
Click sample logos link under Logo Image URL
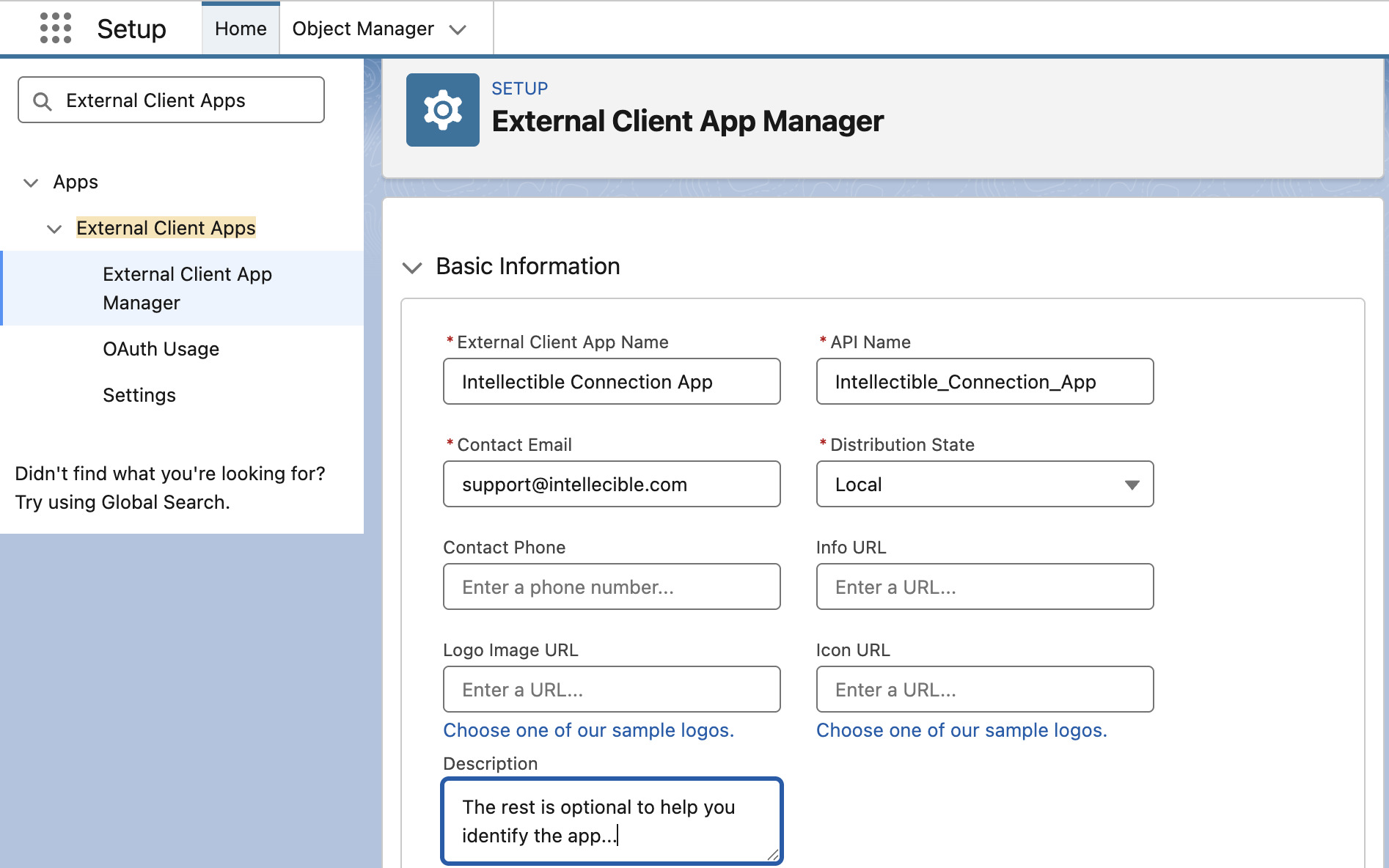click(x=588, y=730)
